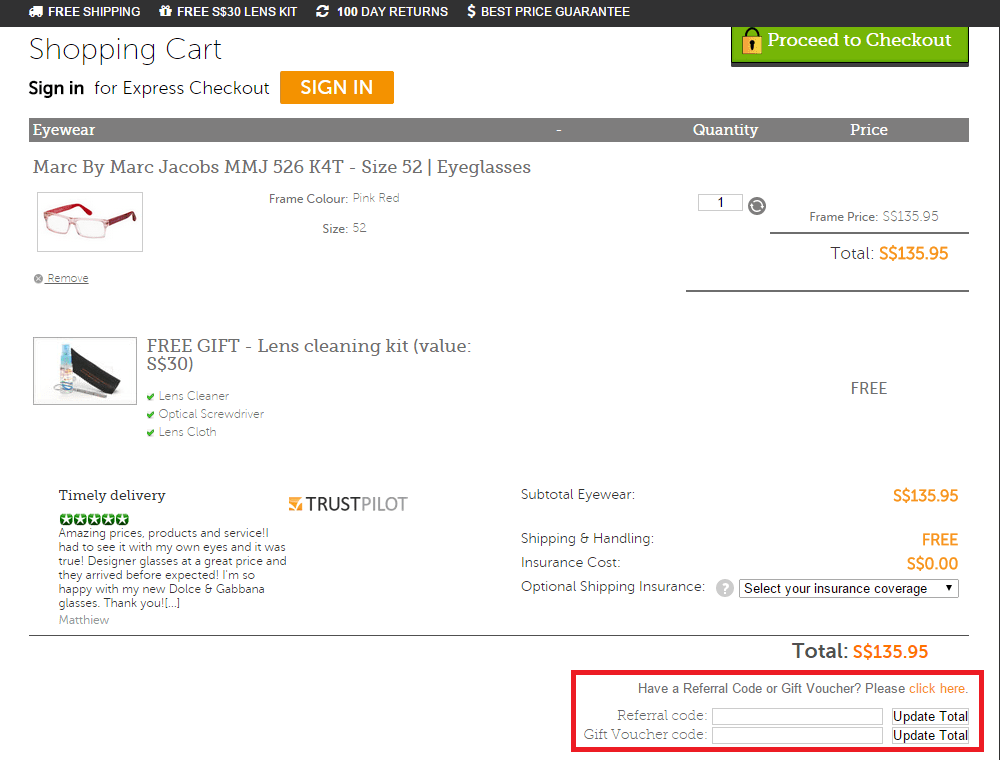This screenshot has width=1000, height=760.
Task: Click the truck icon beside FREE SHIPPING
Action: [x=34, y=12]
